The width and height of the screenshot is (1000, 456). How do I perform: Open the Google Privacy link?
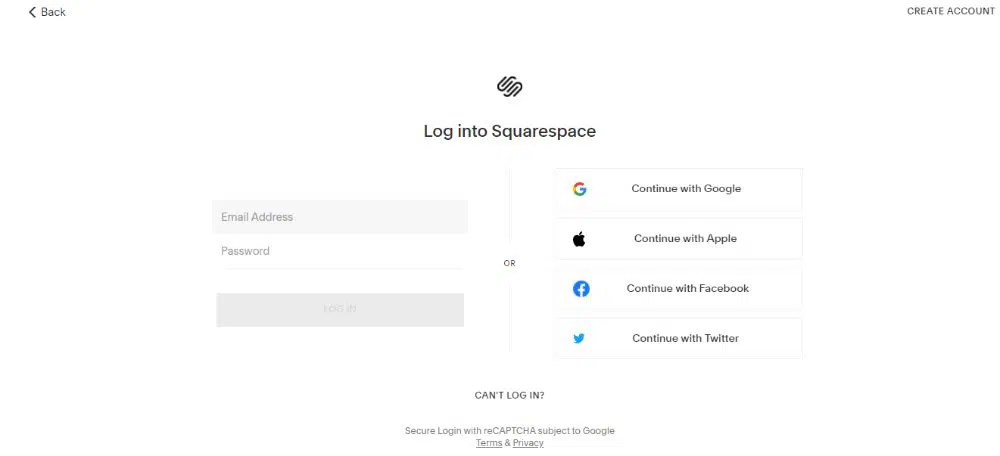pyautogui.click(x=528, y=443)
